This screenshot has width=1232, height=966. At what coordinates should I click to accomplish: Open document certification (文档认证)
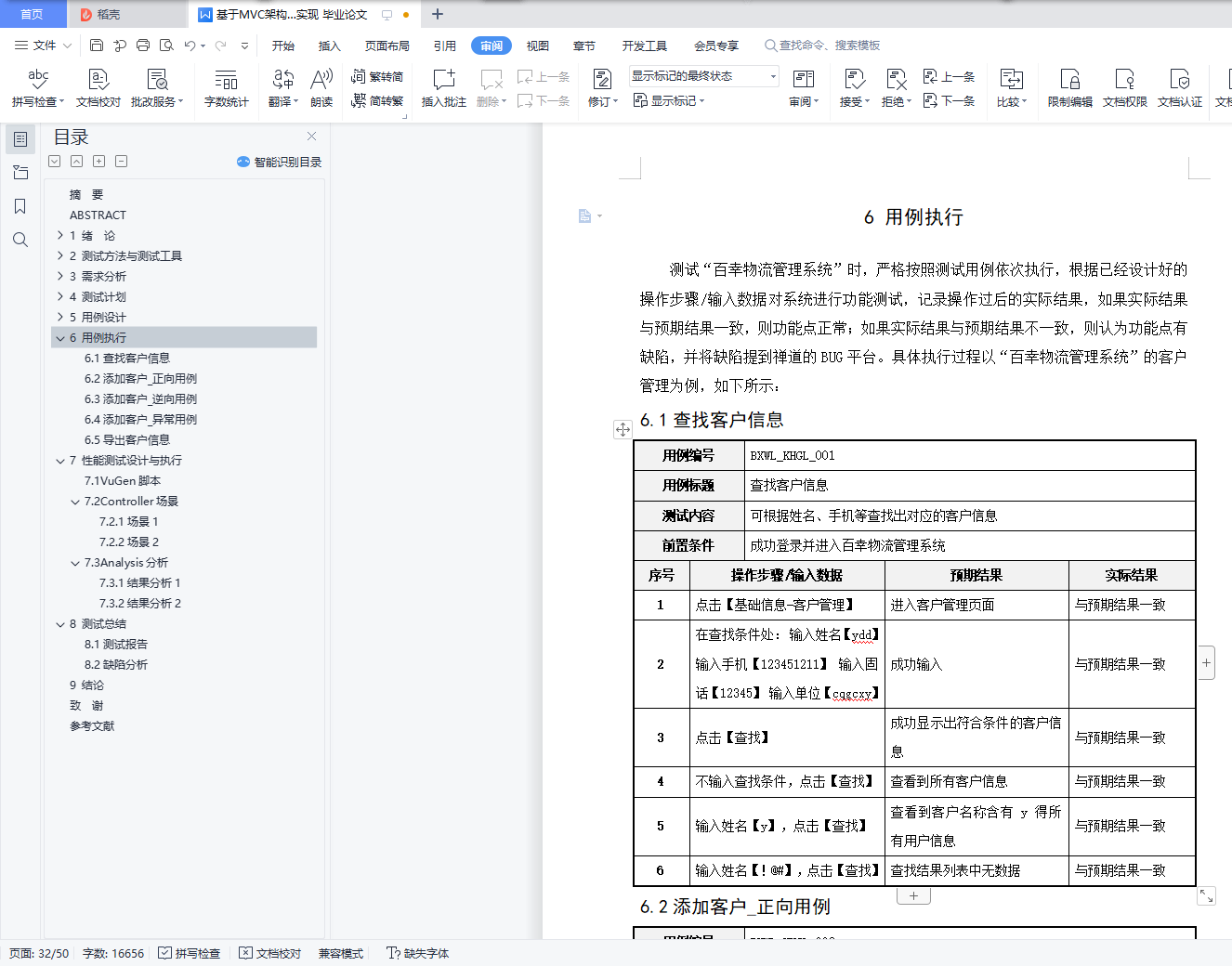1180,88
